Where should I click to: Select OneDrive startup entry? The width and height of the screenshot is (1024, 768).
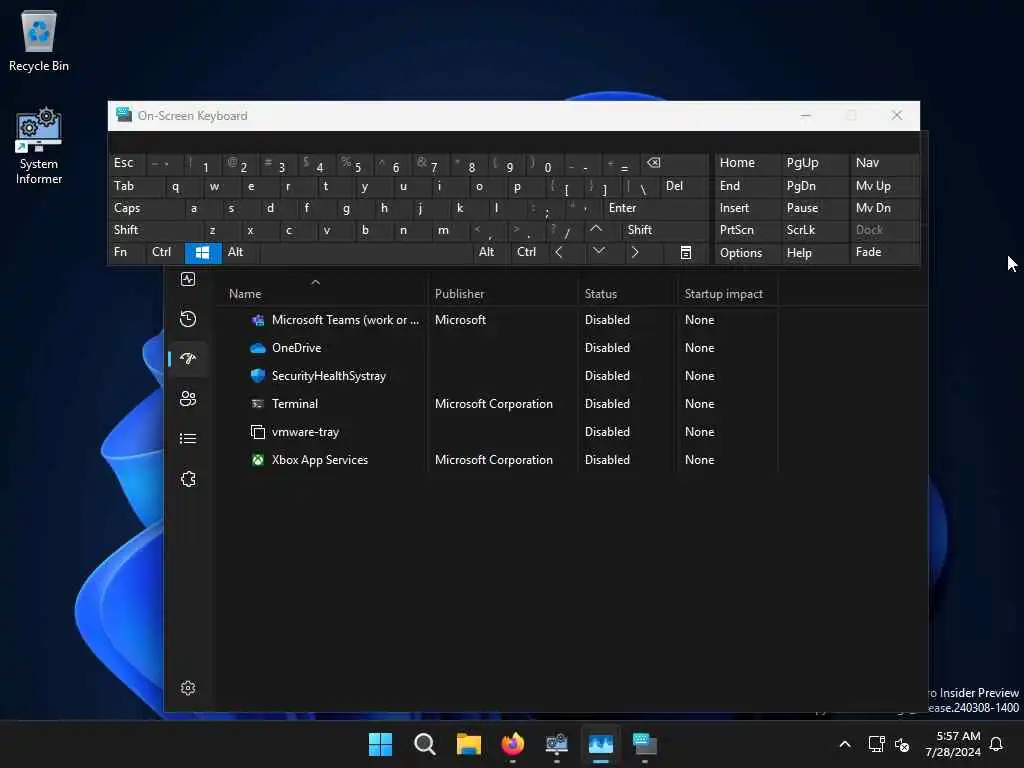[498, 348]
